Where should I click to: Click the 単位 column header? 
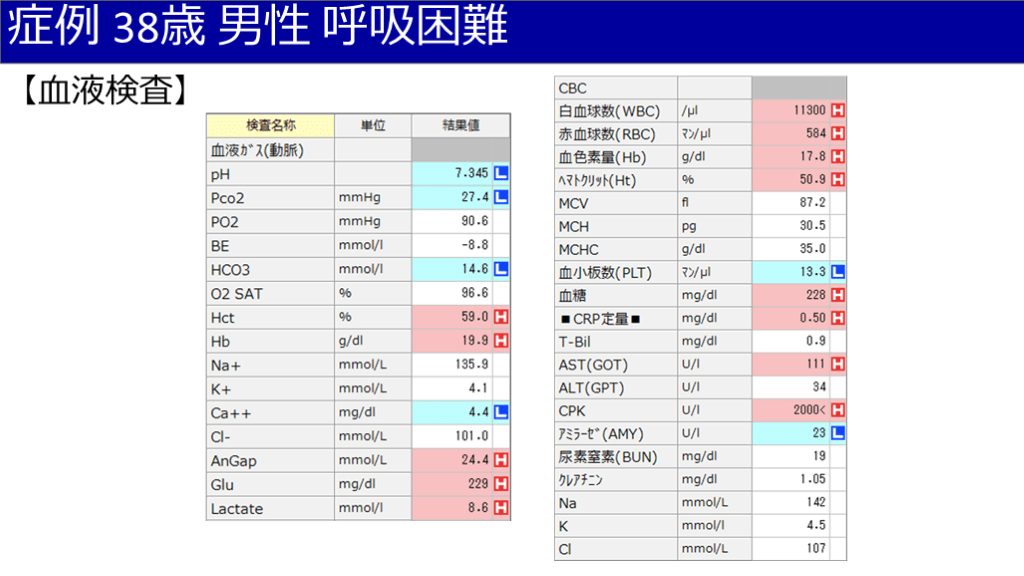(373, 125)
